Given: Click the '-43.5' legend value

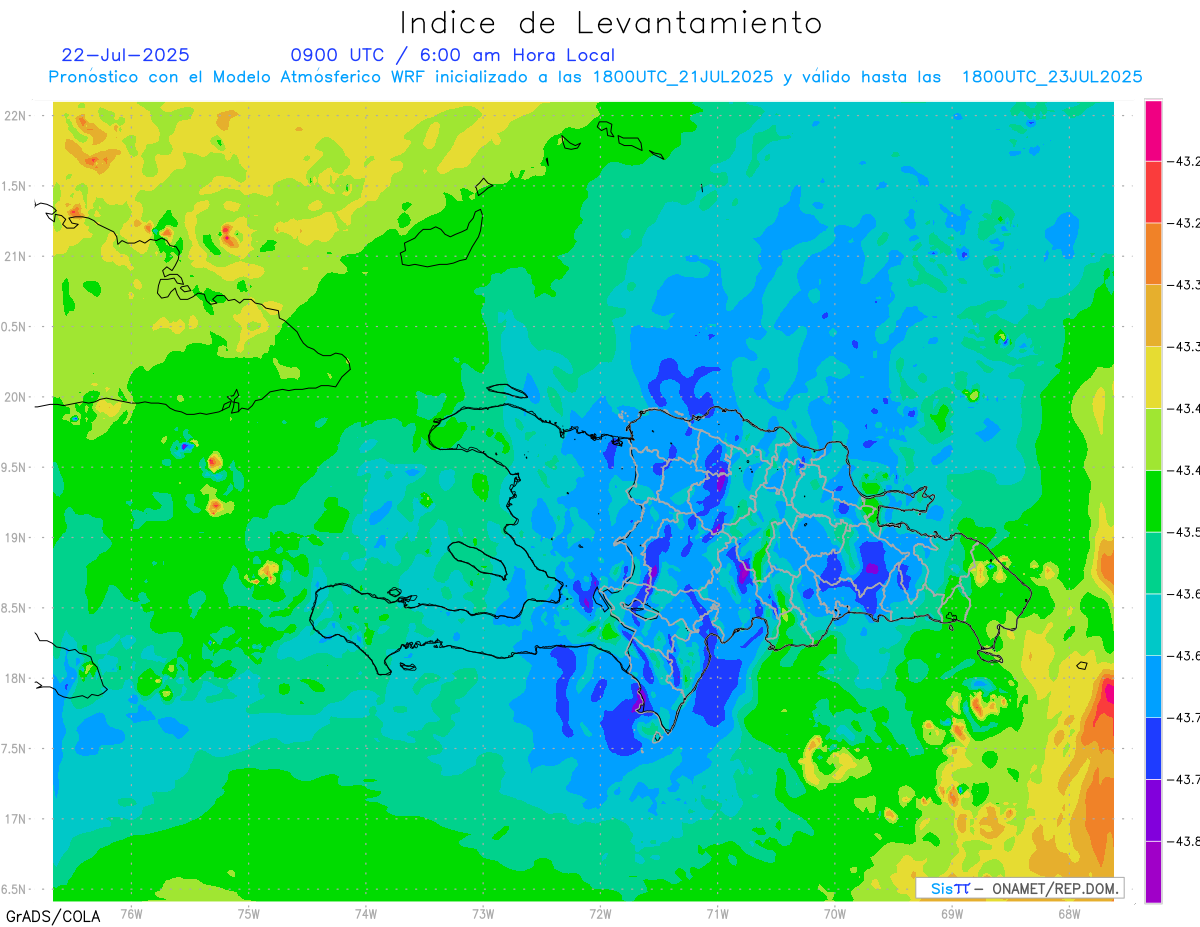Looking at the screenshot, I should pos(1184,532).
